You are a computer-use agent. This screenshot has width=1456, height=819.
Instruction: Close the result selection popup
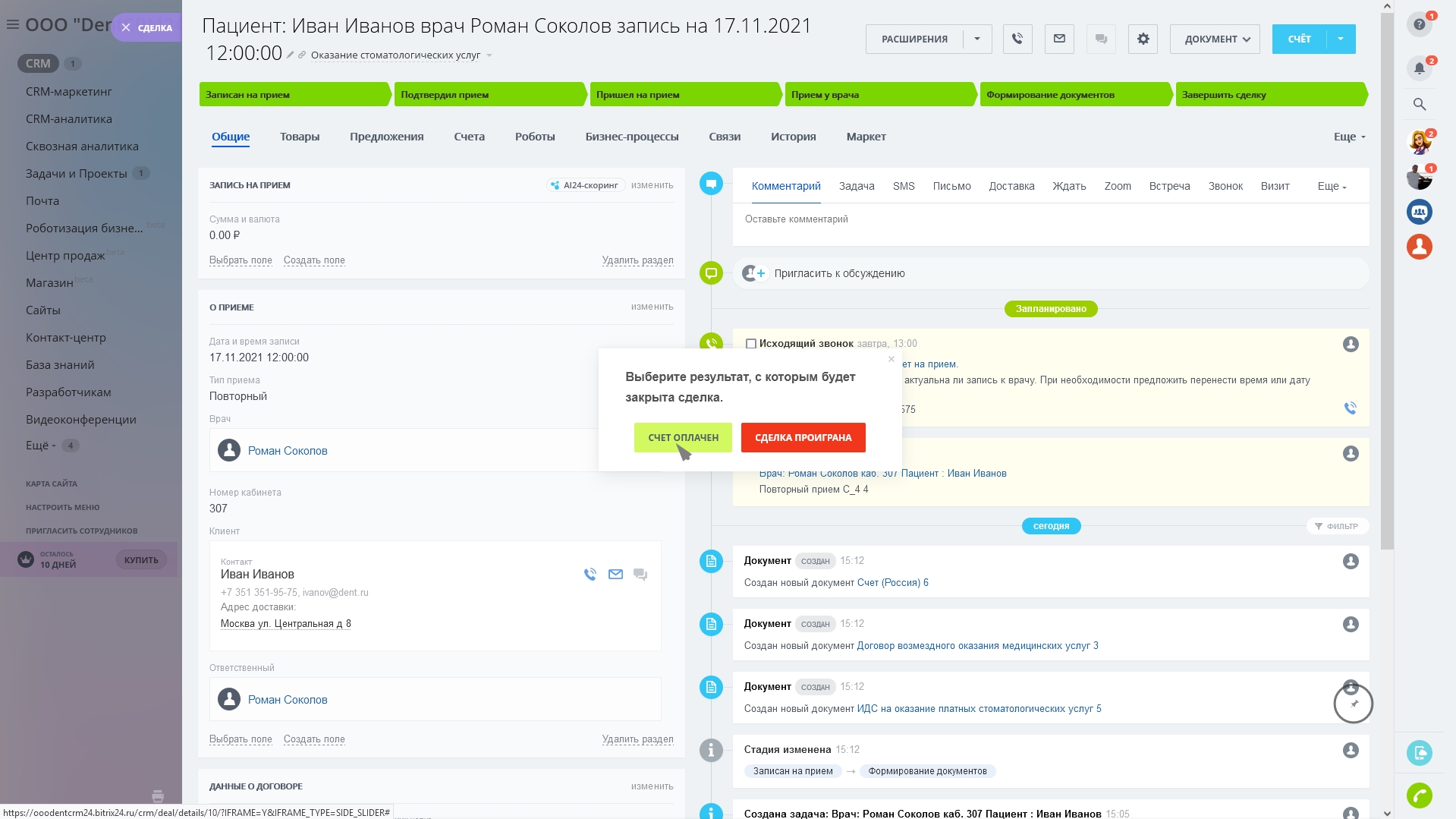[x=892, y=359]
